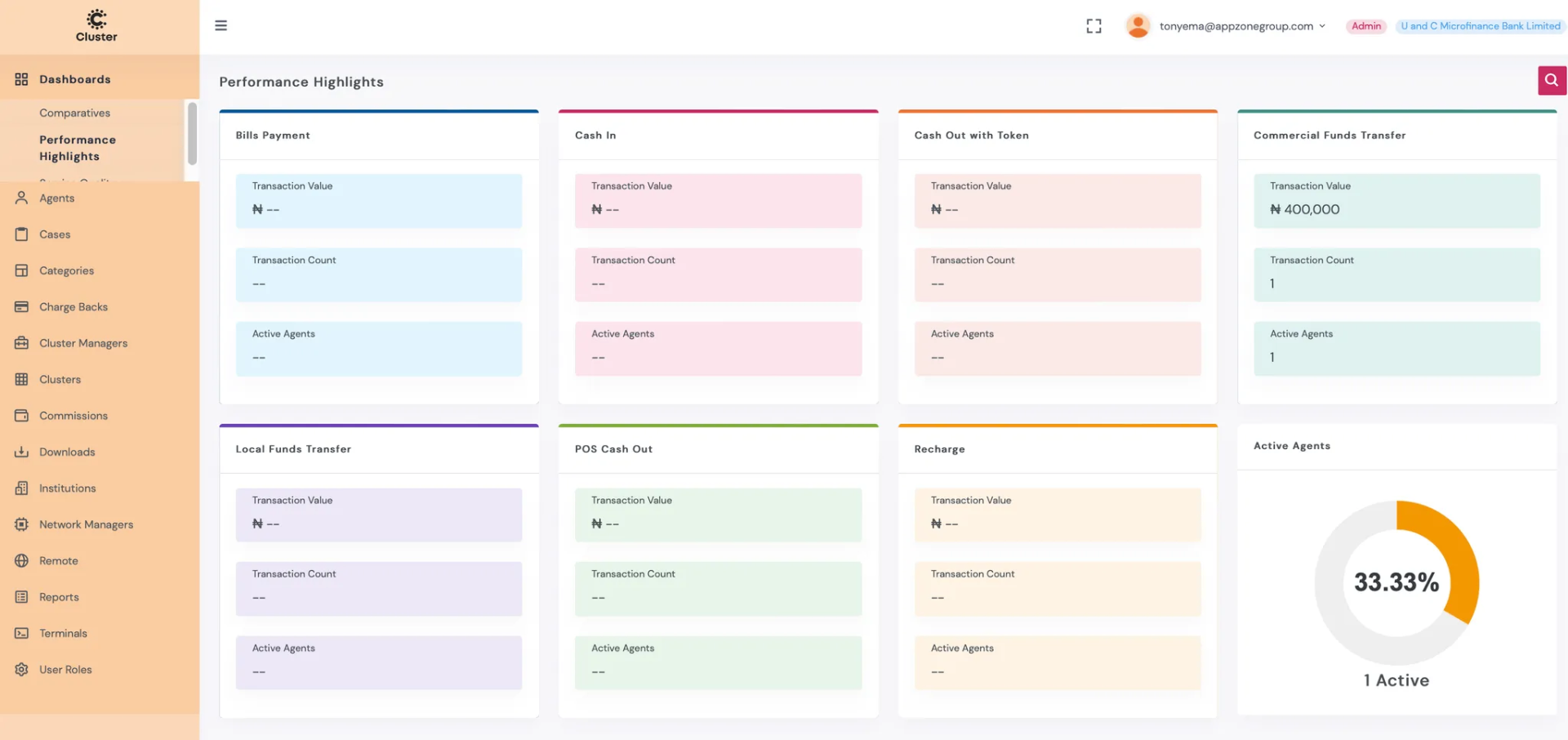Open the Network Managers icon
Image resolution: width=1568 pixels, height=740 pixels.
20,524
